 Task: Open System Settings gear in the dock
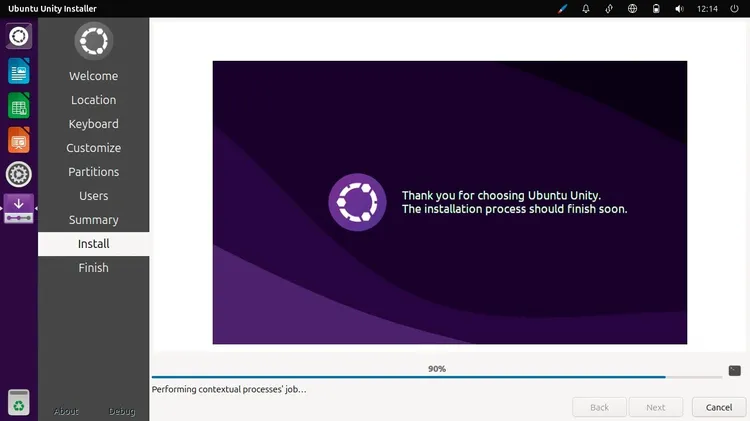[x=19, y=174]
